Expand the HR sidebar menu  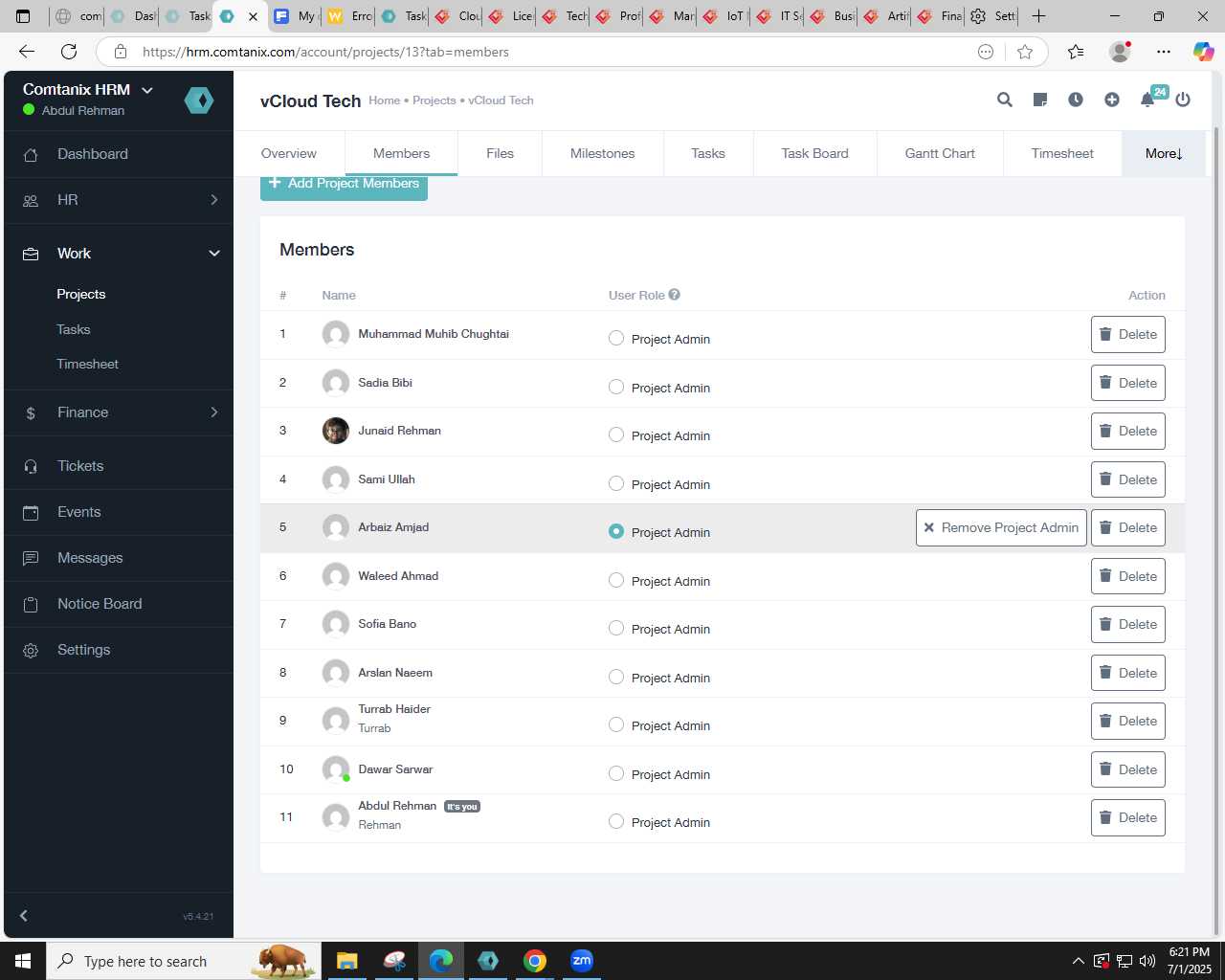pos(119,200)
